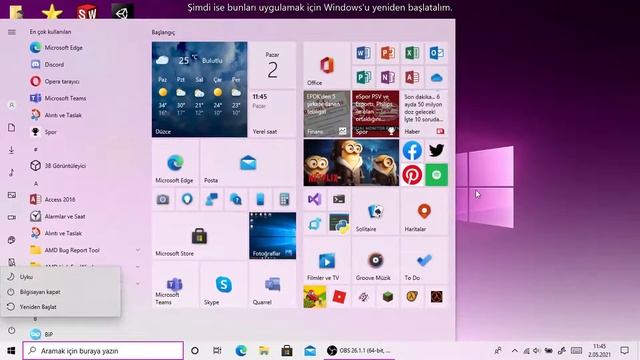Screen dimensions: 640x360
Task: Click the Windows Start button
Action: pyautogui.click(x=11, y=351)
